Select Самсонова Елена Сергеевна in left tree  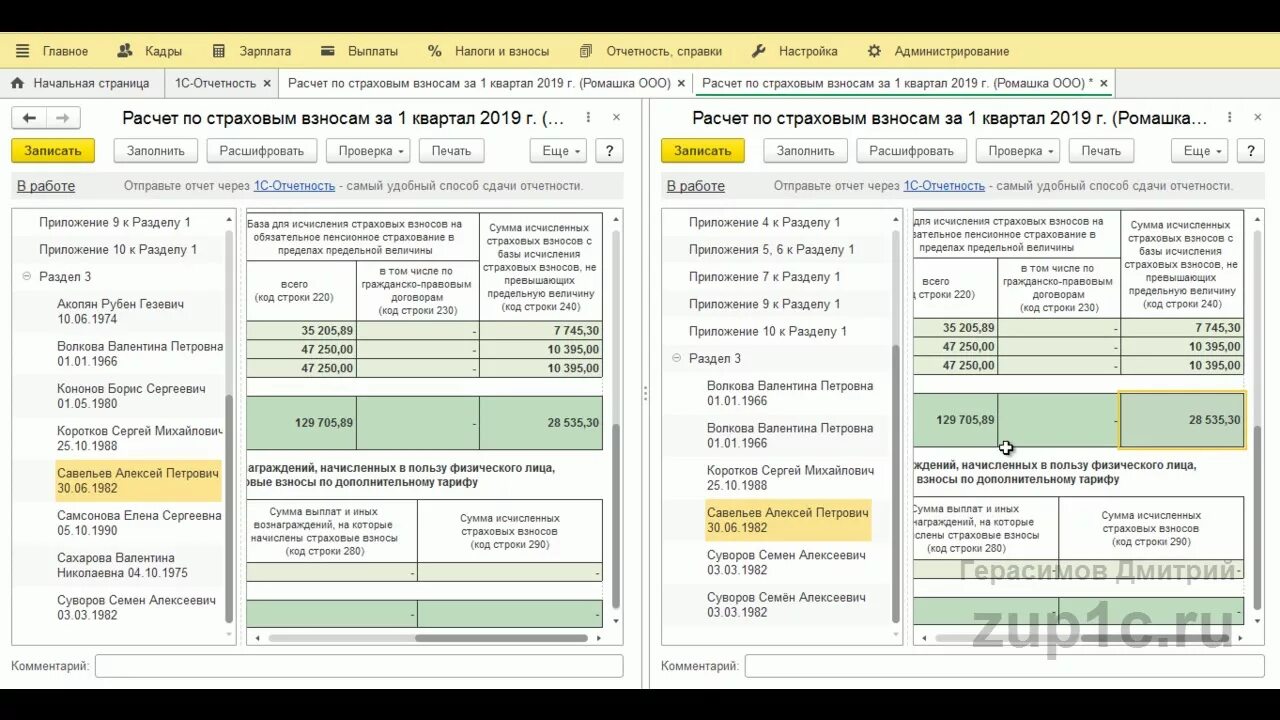[139, 523]
